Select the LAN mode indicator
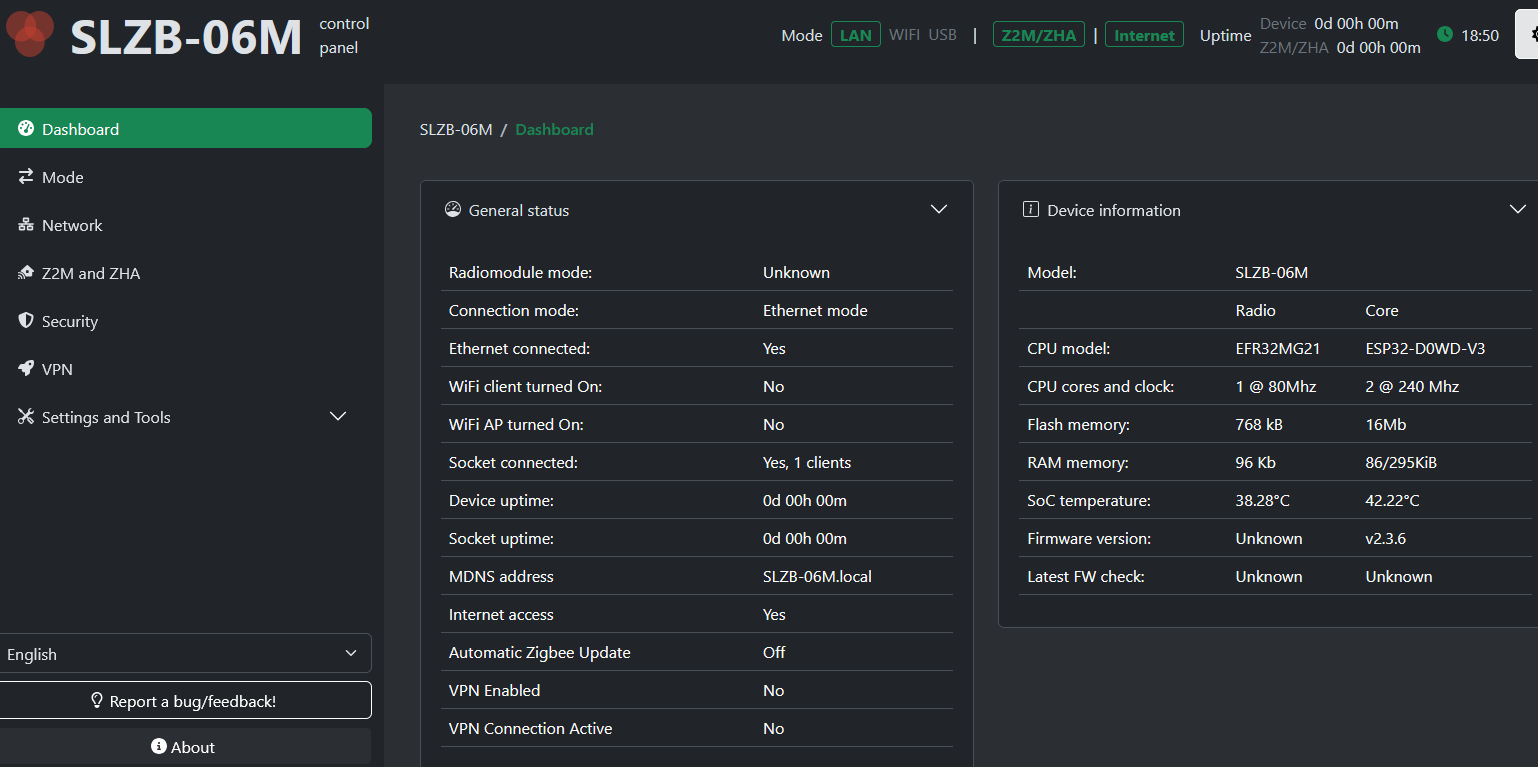The height and width of the screenshot is (767, 1538). tap(855, 35)
